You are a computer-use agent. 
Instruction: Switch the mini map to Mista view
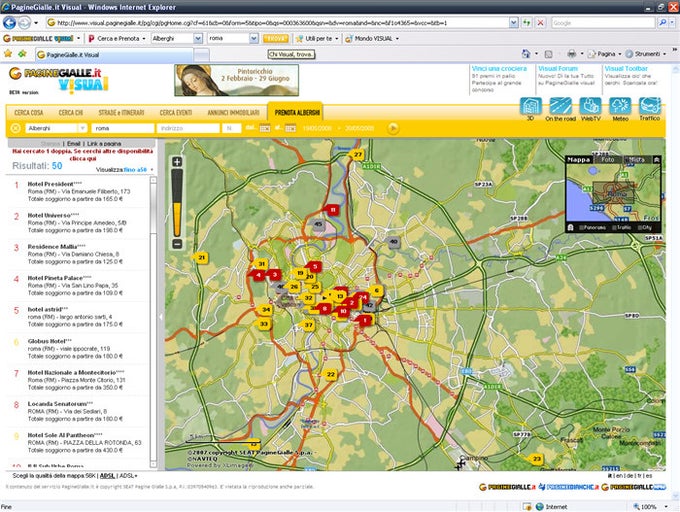(x=636, y=160)
